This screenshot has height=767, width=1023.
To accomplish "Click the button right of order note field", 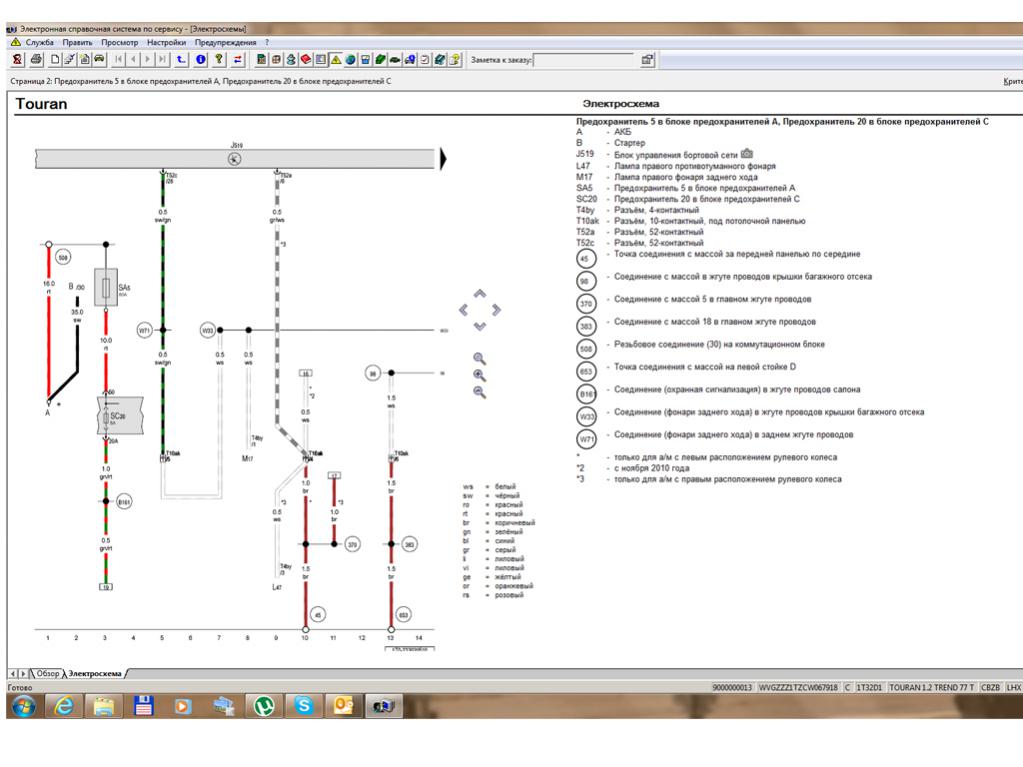I will point(647,60).
